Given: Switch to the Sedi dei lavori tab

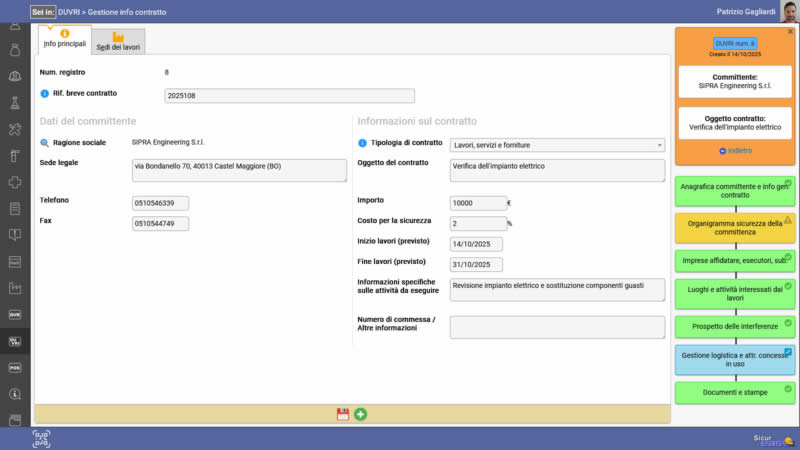Looking at the screenshot, I should 118,41.
